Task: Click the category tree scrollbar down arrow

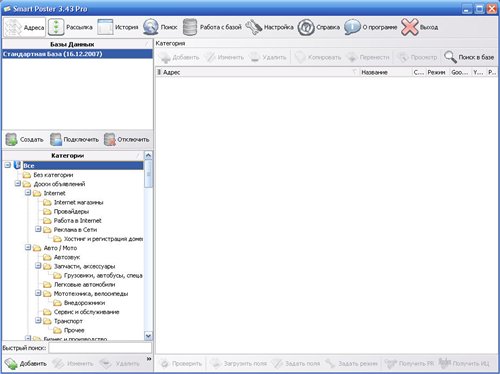Action: pyautogui.click(x=148, y=336)
